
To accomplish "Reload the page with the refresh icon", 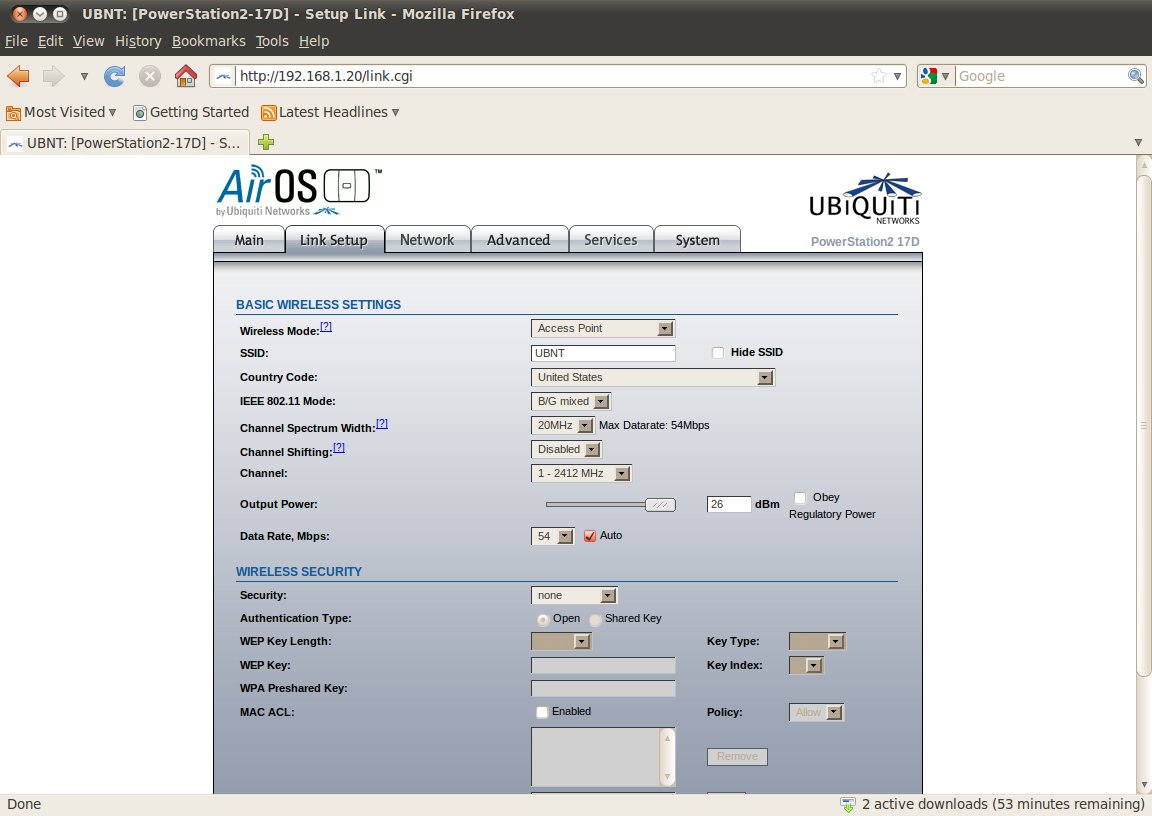I will [115, 76].
